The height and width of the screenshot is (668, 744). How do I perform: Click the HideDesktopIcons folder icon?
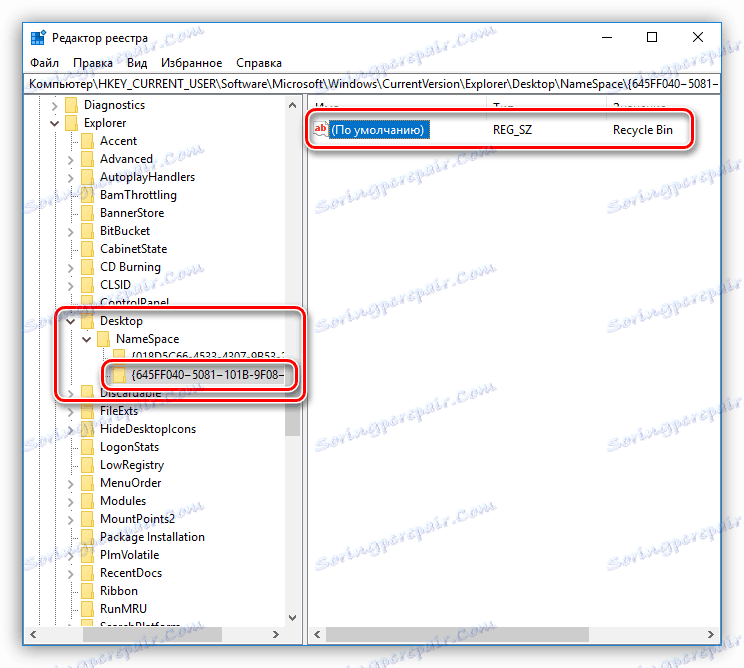[x=87, y=429]
